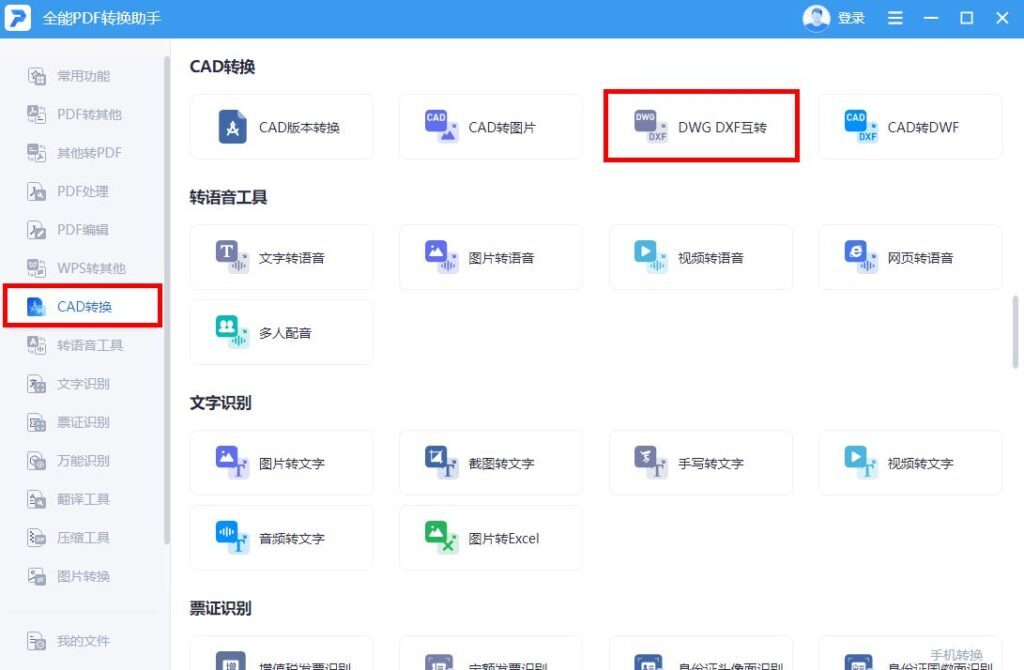Launch the 文字转语音 tool icon
1024x670 pixels.
point(232,257)
